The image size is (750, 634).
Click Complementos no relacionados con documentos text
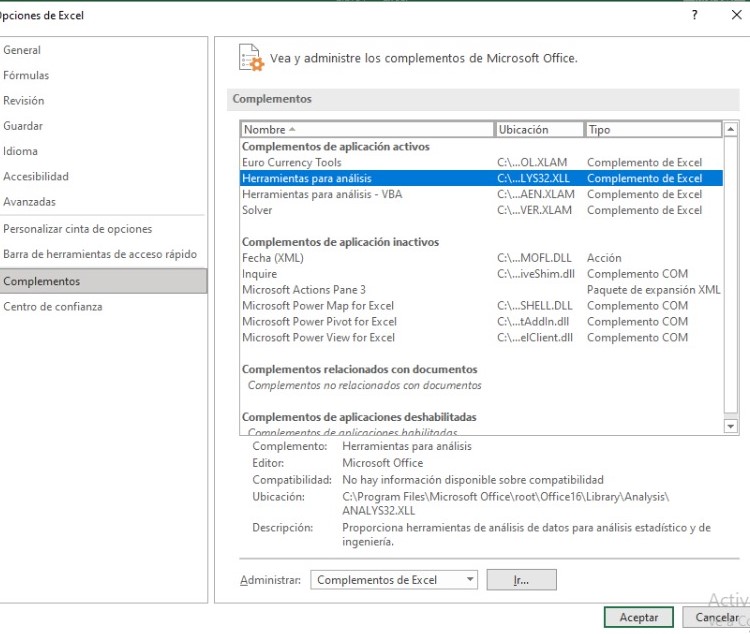click(x=364, y=385)
